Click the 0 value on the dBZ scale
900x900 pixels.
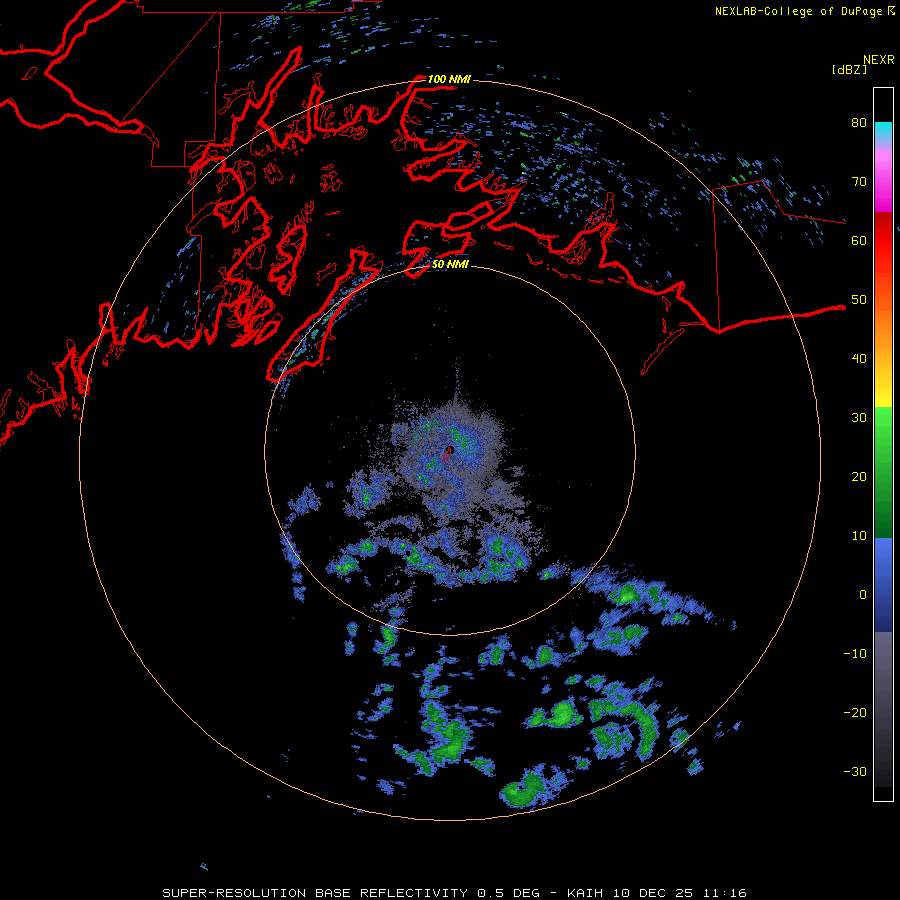(x=863, y=595)
